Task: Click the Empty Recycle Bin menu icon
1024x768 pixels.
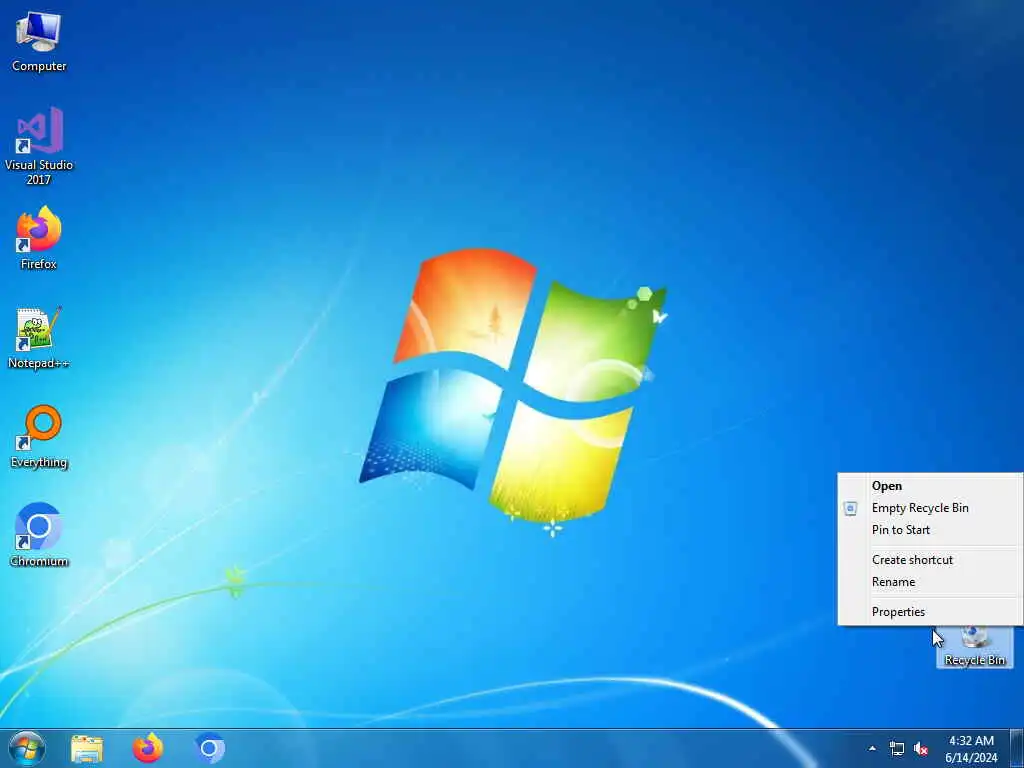Action: [x=850, y=508]
